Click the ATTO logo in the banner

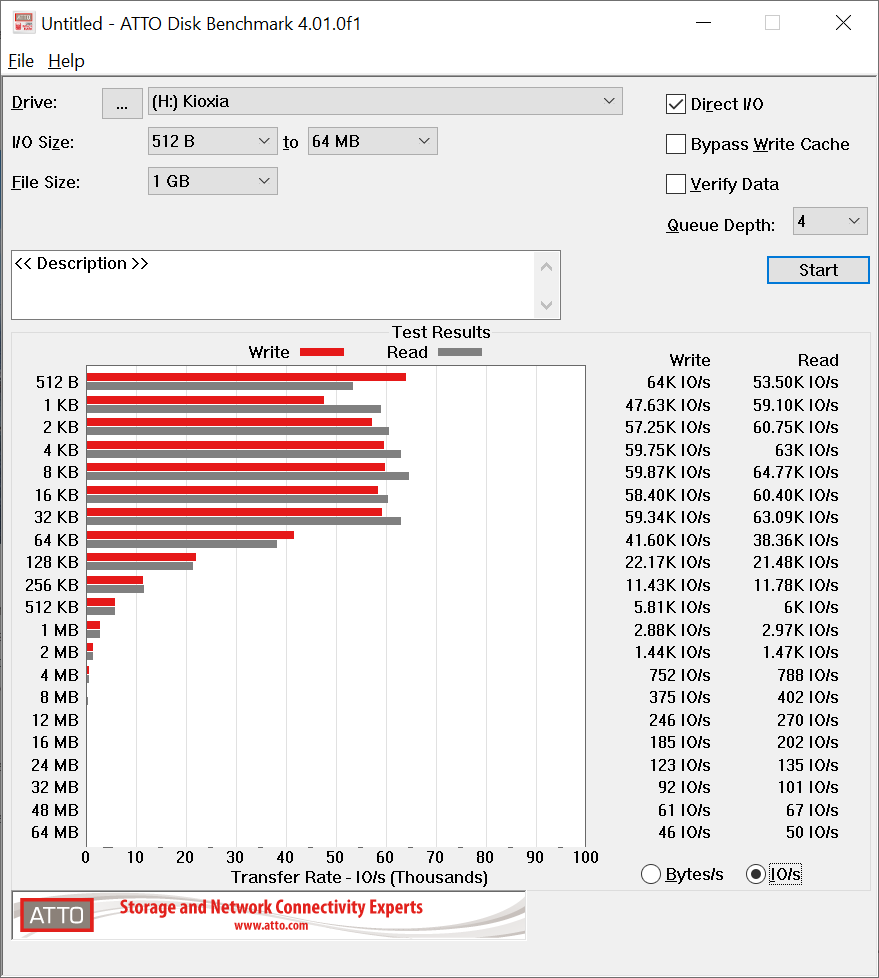pyautogui.click(x=57, y=915)
